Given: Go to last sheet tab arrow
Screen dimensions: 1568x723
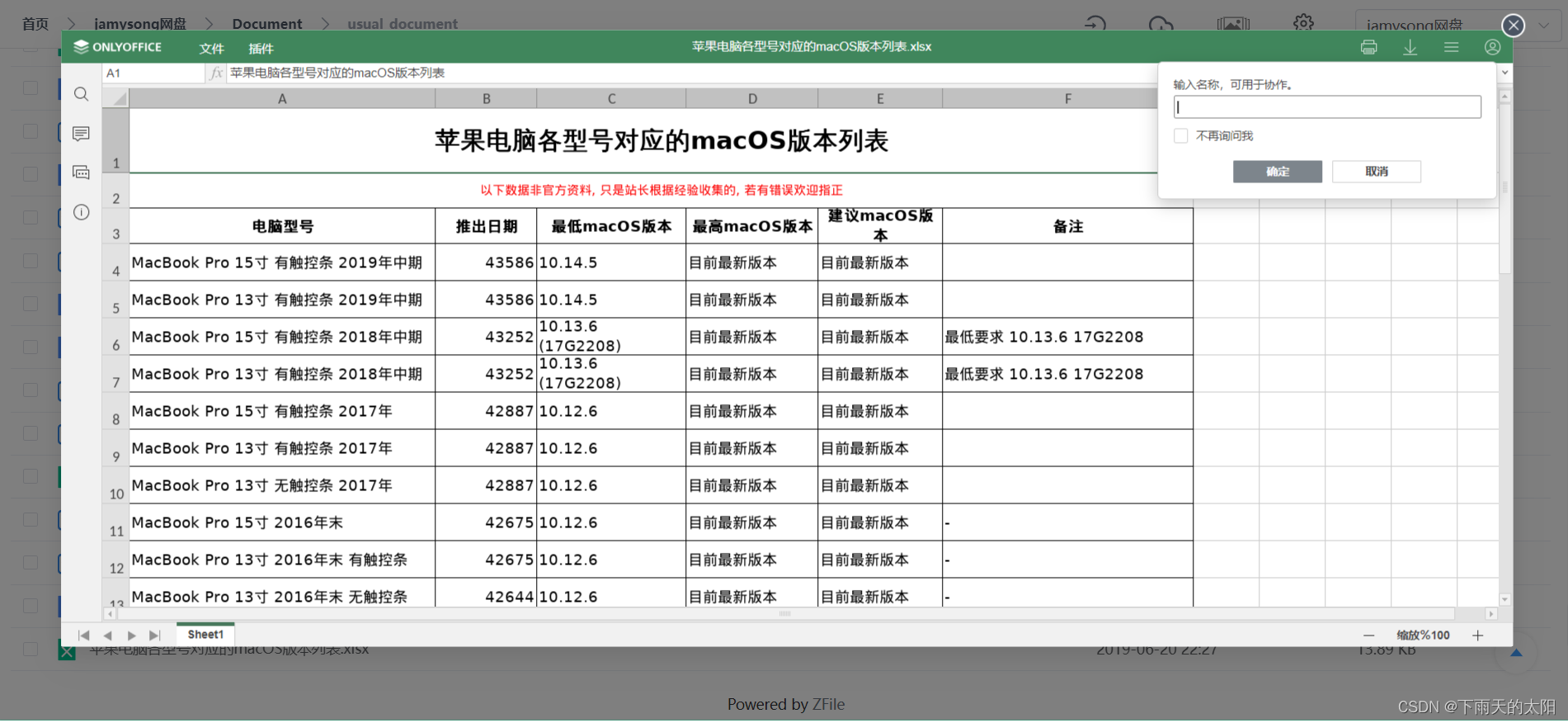Looking at the screenshot, I should (x=154, y=636).
